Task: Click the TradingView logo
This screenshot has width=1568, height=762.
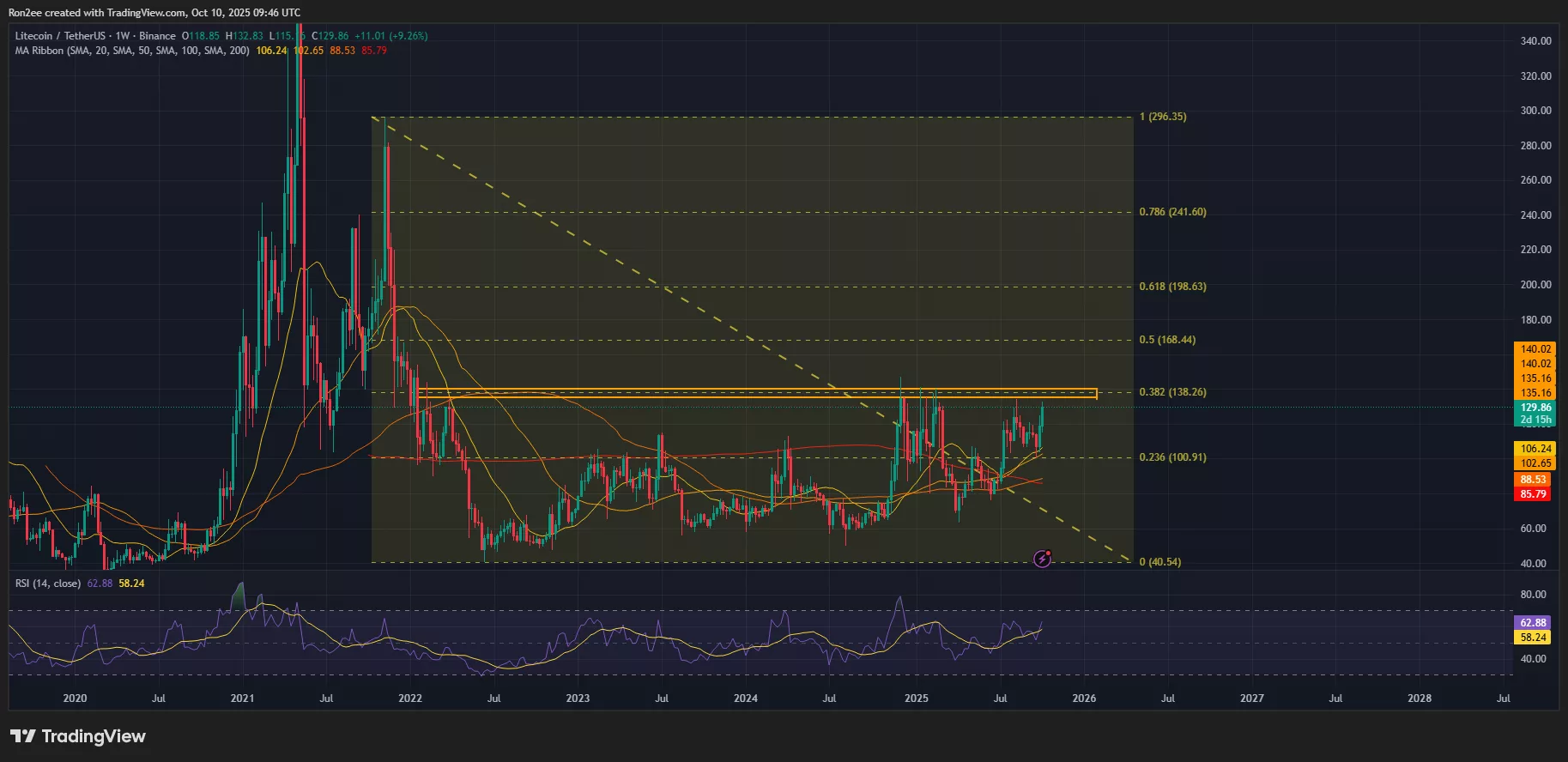Action: click(x=78, y=736)
